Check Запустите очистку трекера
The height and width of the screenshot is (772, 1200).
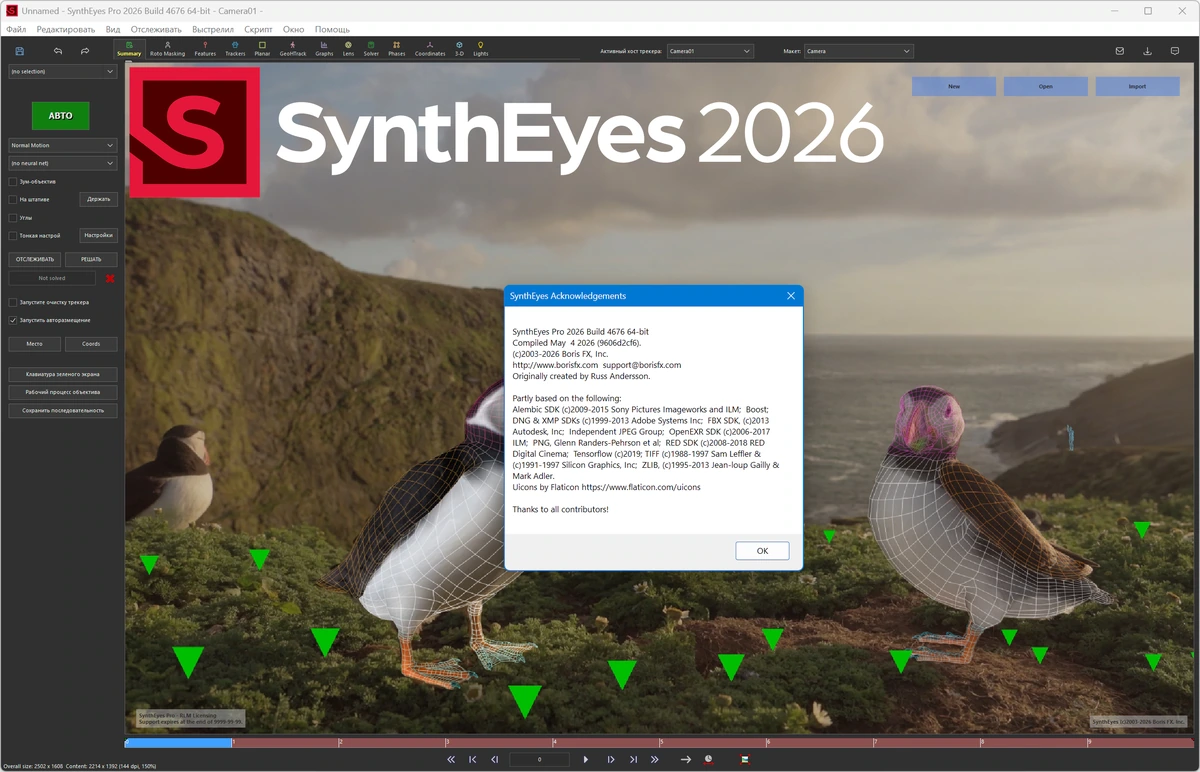pos(13,302)
